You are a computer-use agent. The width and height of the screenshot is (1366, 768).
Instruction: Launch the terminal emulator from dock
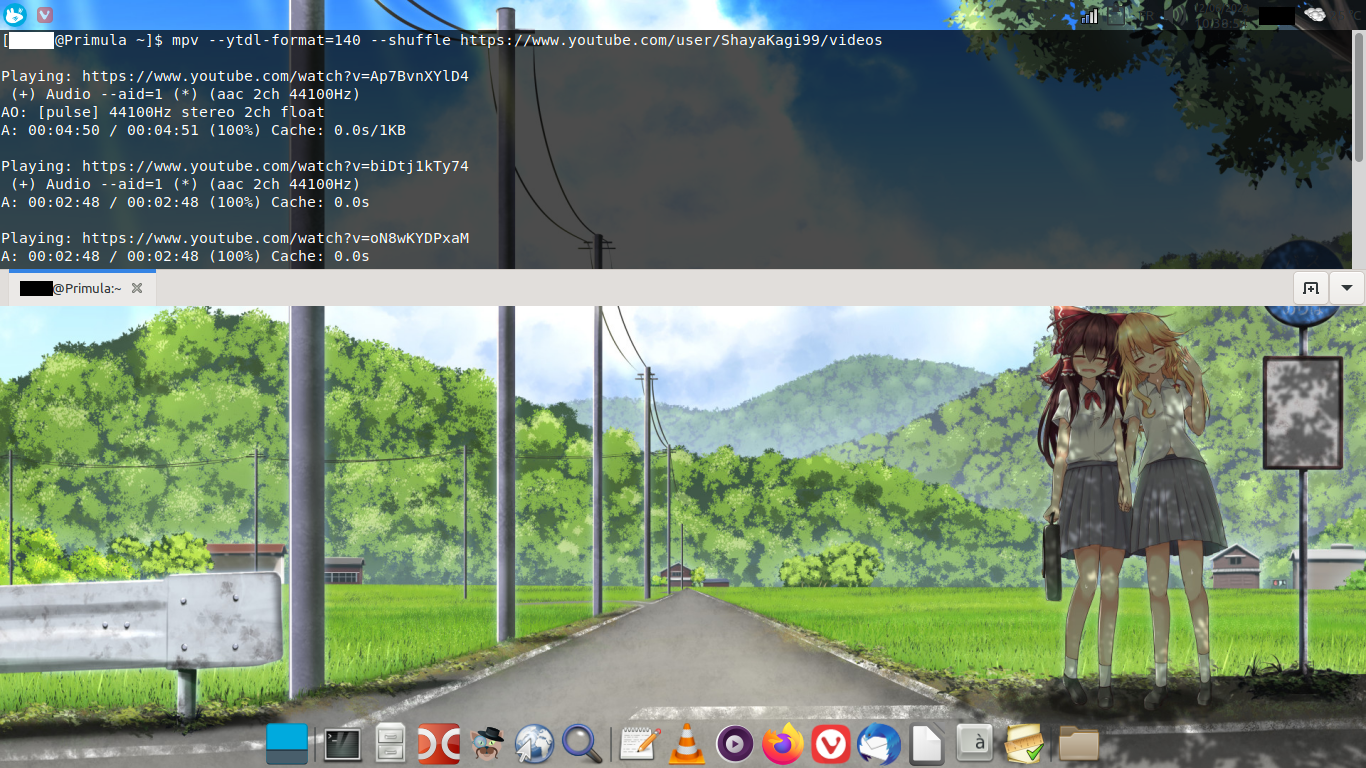pos(342,744)
